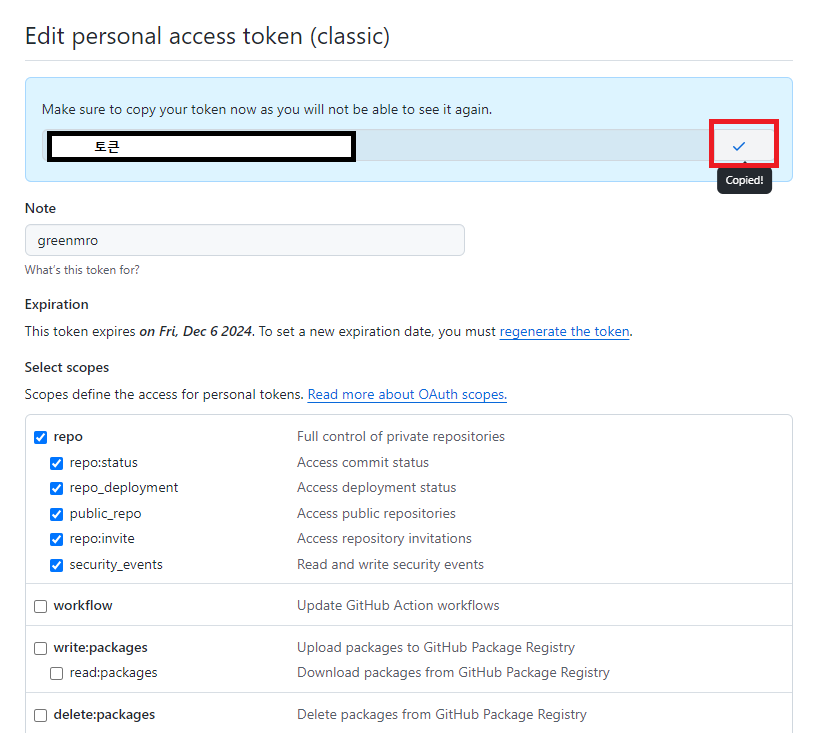
Task: Uncheck the repo scope checkbox
Action: click(x=40, y=437)
